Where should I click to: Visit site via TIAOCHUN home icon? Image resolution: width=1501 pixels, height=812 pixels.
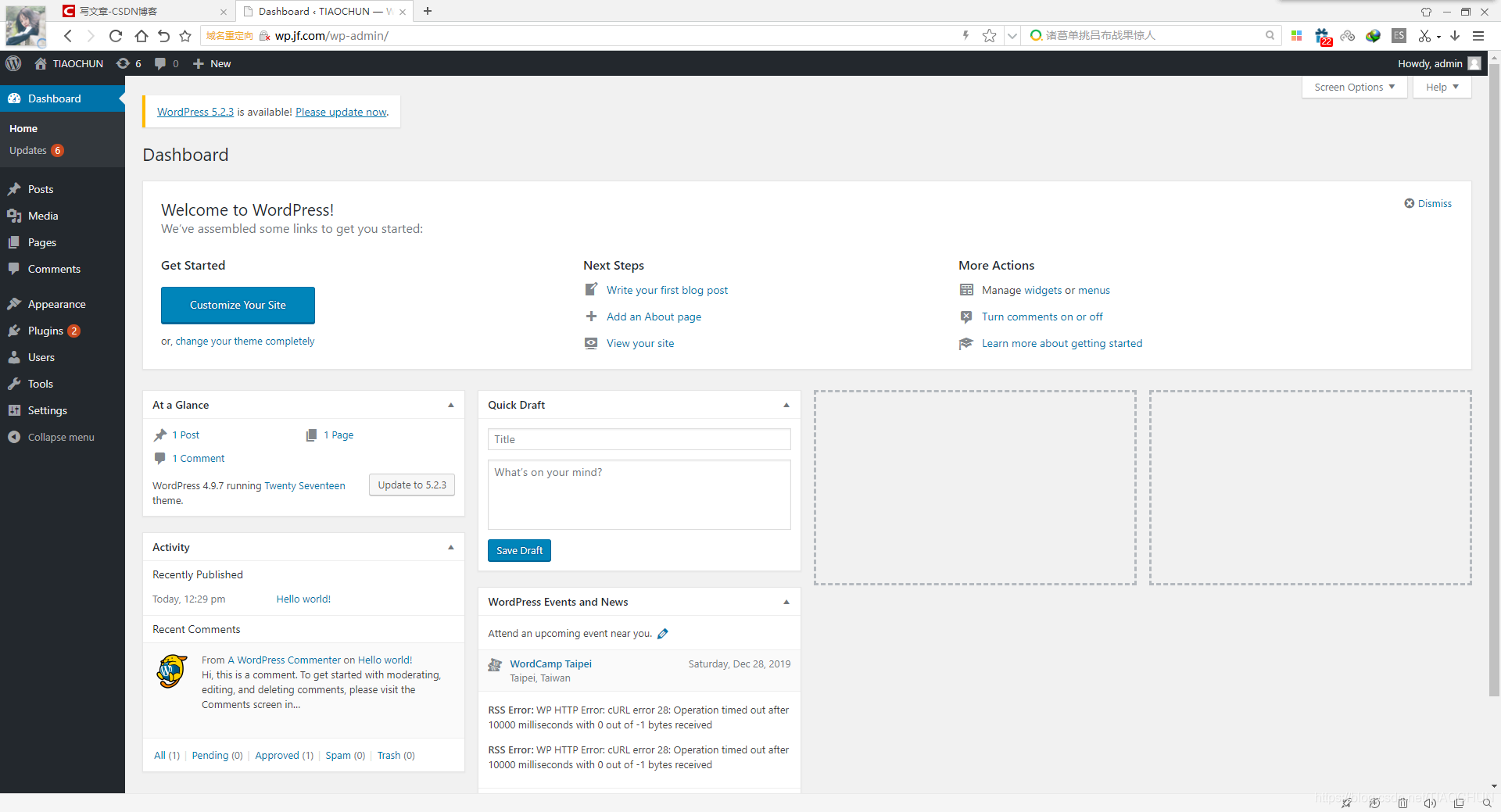coord(69,63)
